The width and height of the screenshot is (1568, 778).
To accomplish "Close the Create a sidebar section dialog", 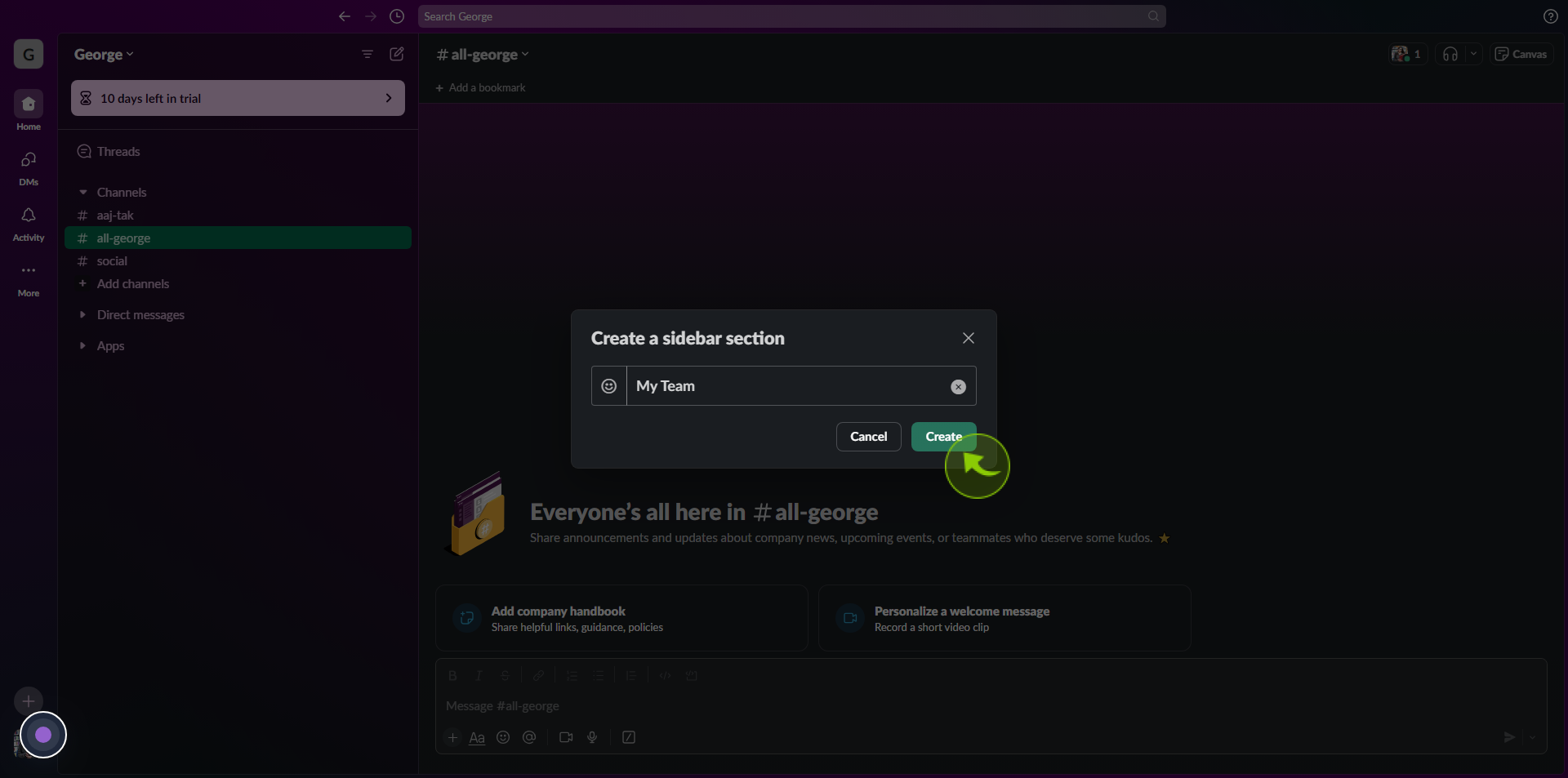I will coord(969,338).
